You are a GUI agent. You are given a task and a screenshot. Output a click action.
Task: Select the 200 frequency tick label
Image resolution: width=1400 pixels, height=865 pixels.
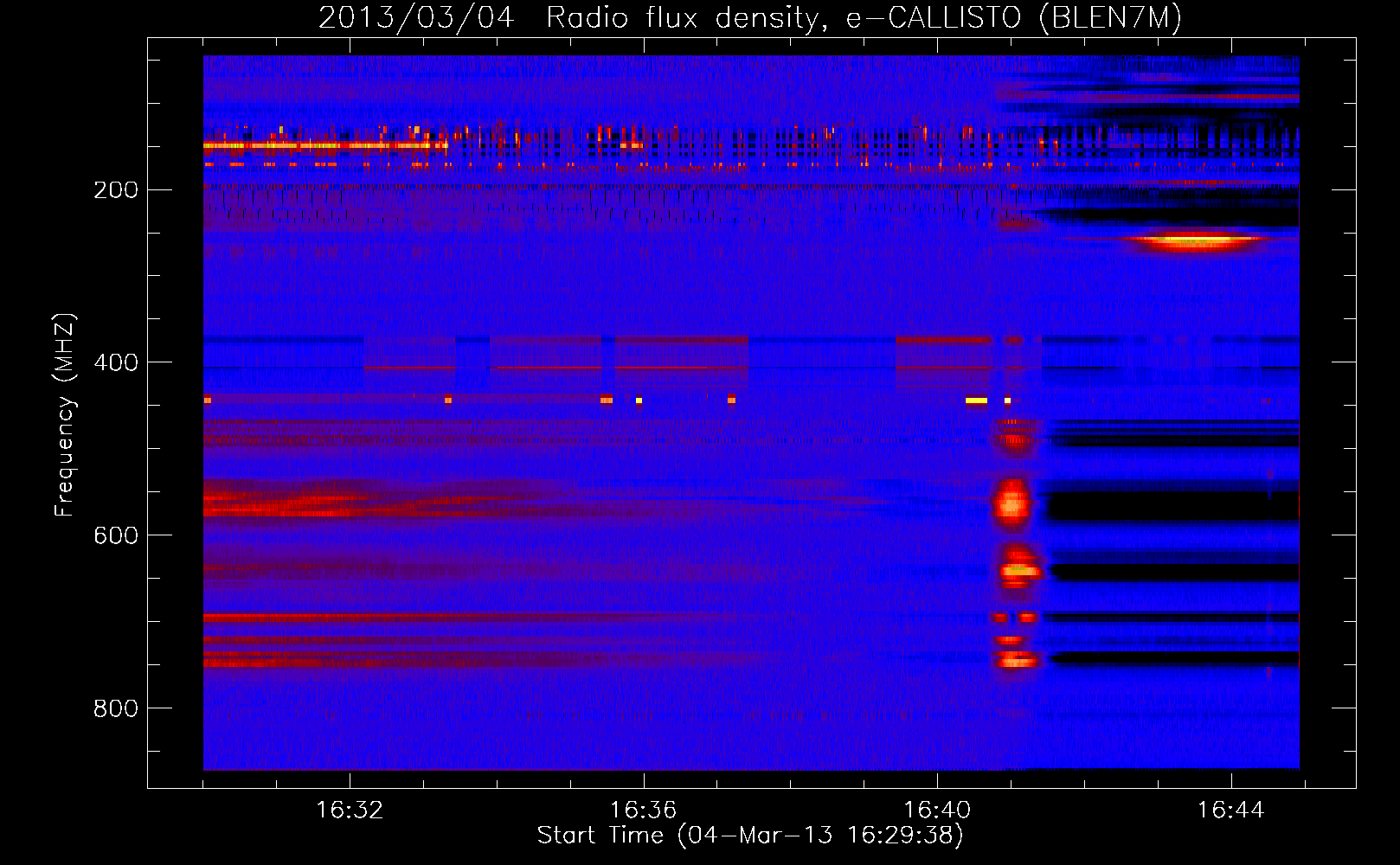(116, 189)
